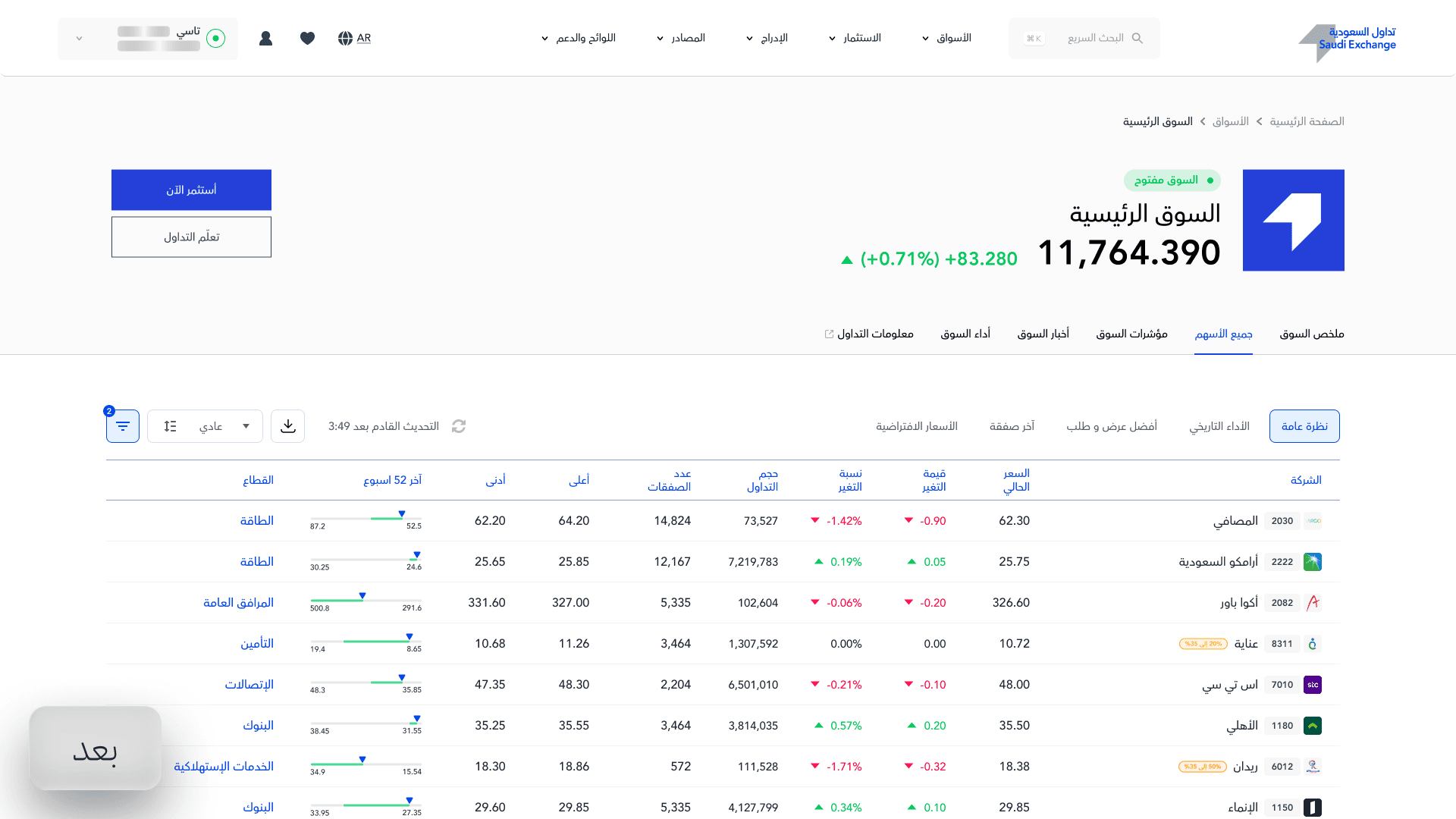1456x819 pixels.
Task: Select الأداء التاريخي view toggle
Action: click(1219, 426)
